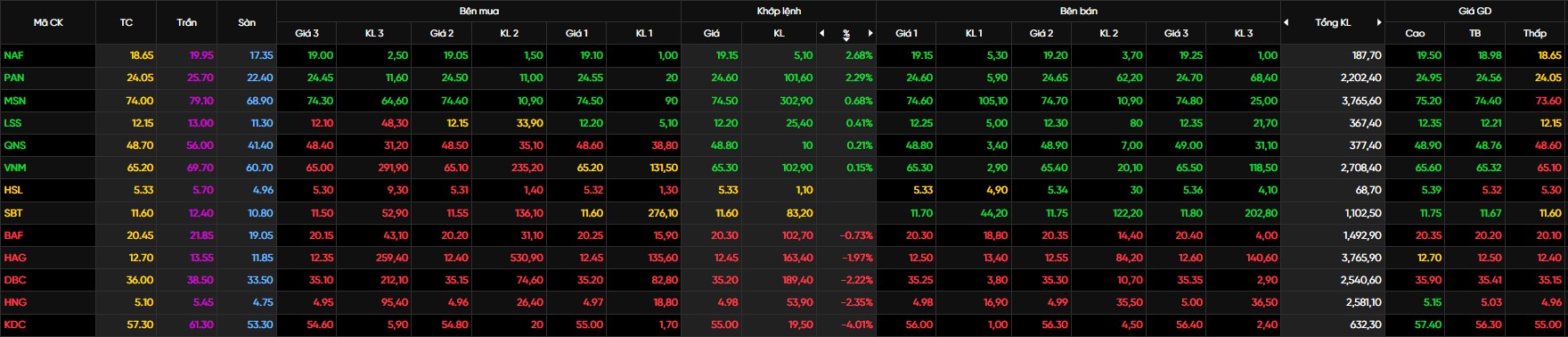
Task: Select the VNM ticker row
Action: (784, 168)
